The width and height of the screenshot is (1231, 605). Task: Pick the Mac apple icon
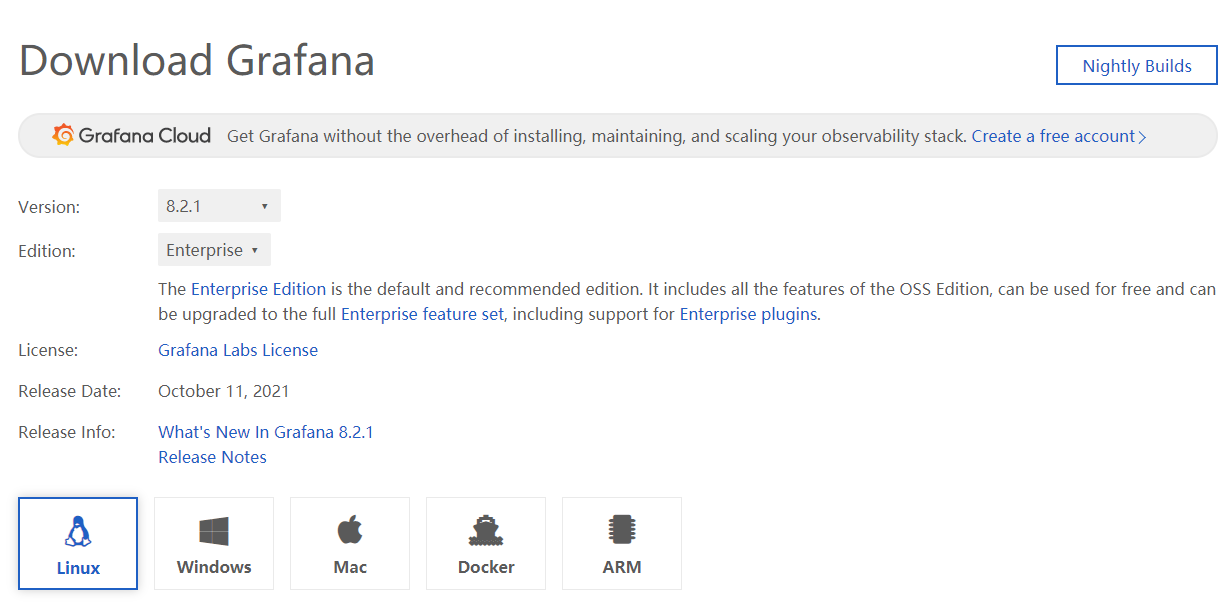click(350, 530)
